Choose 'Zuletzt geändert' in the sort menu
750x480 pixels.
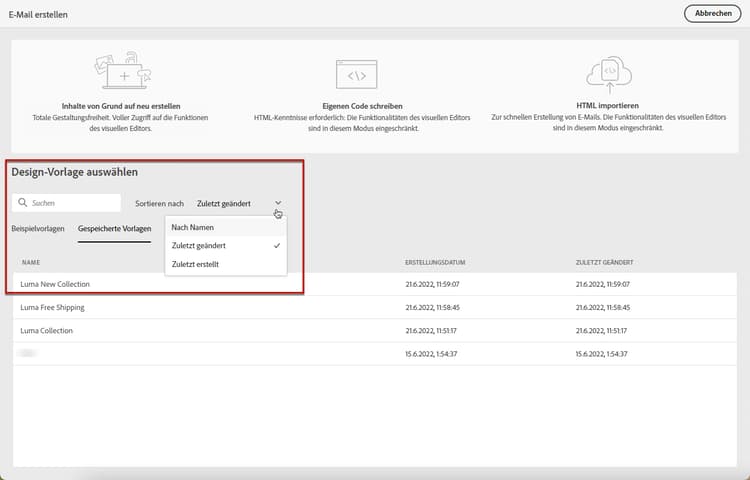pos(226,246)
